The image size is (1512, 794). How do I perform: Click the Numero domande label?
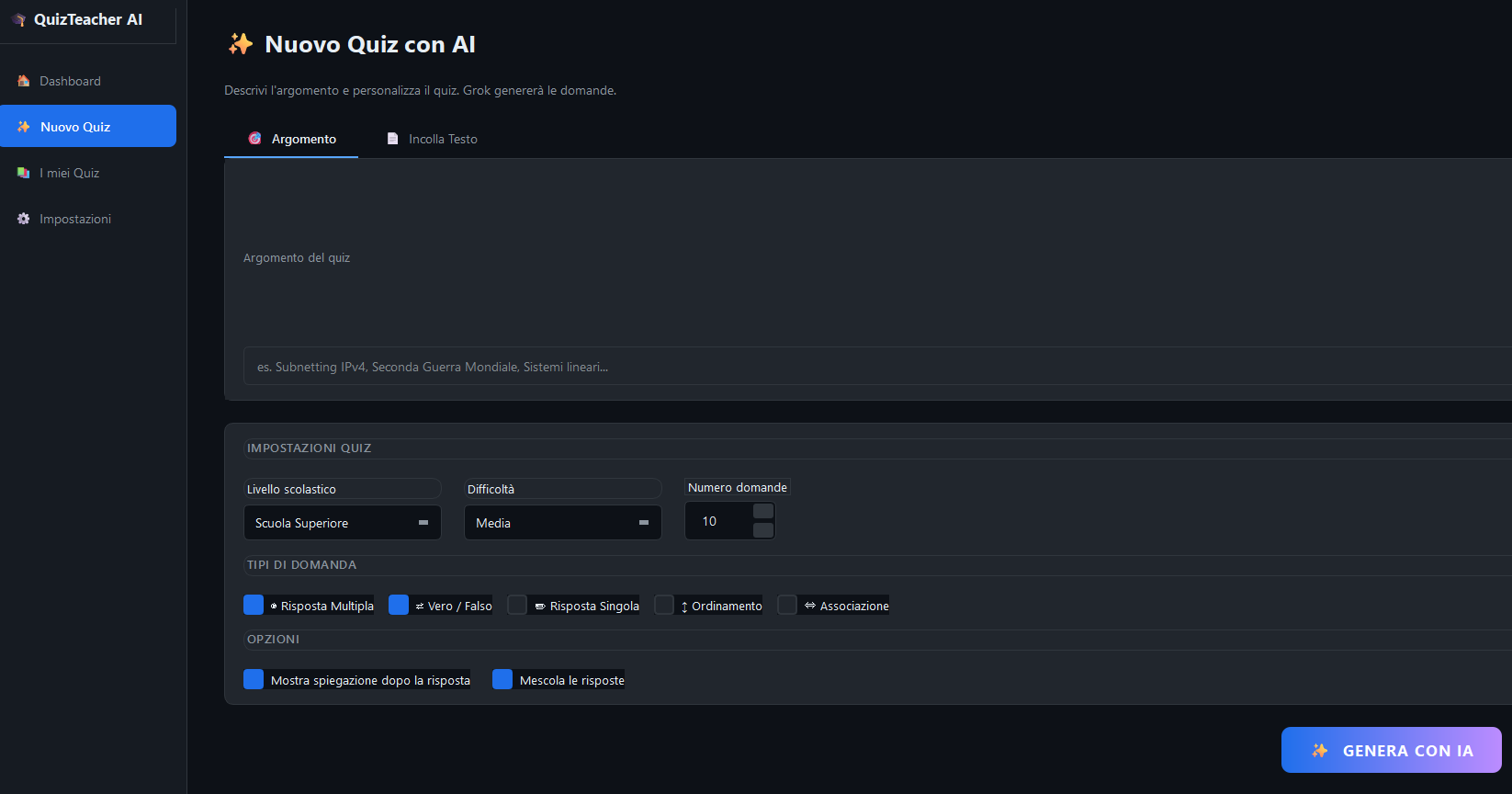click(x=738, y=487)
